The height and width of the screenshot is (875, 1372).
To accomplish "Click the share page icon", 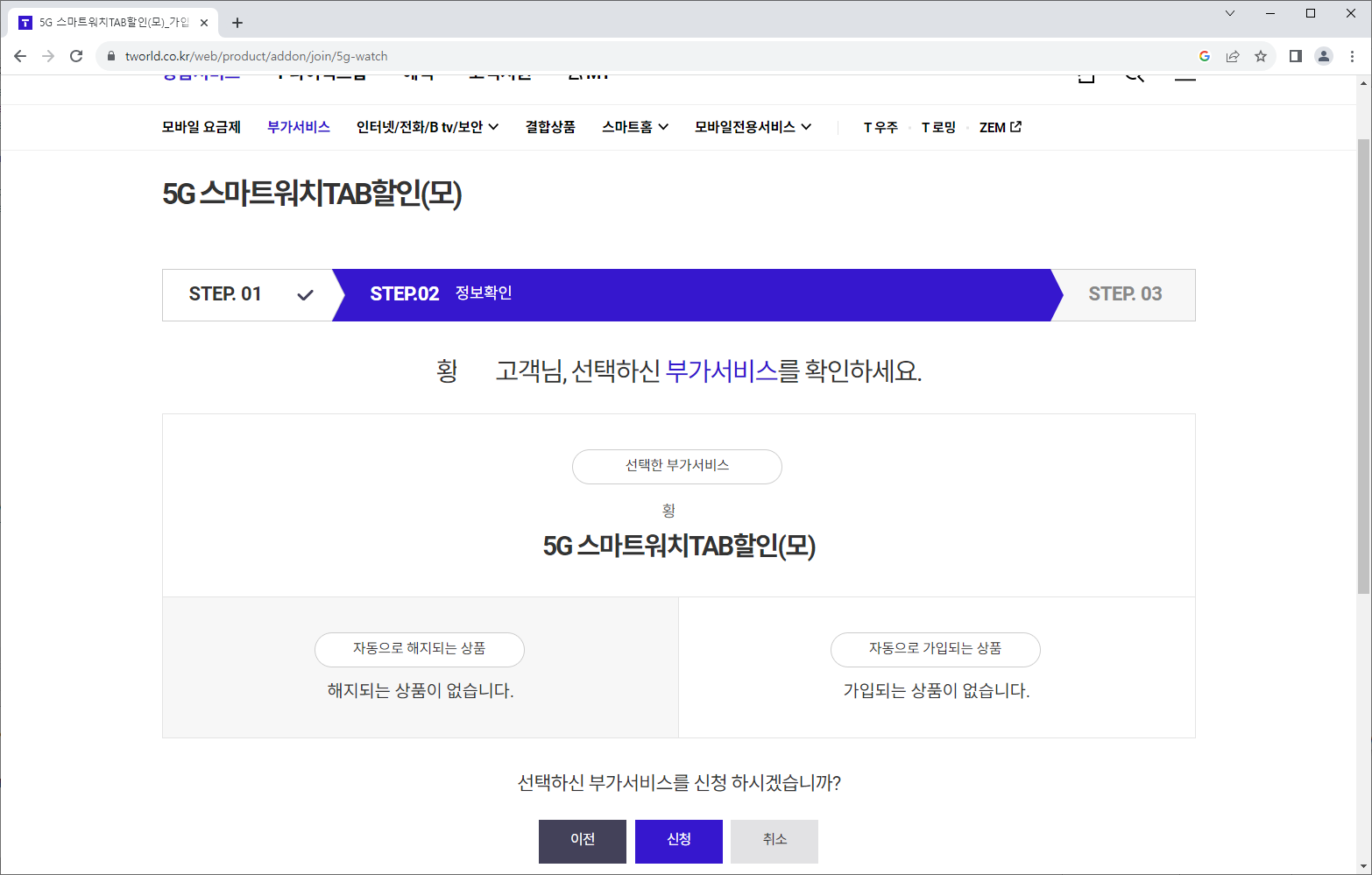I will (x=1233, y=56).
